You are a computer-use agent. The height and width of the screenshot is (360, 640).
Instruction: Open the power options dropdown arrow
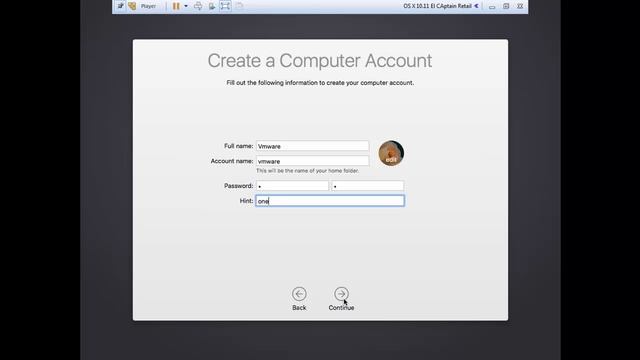tap(186, 6)
